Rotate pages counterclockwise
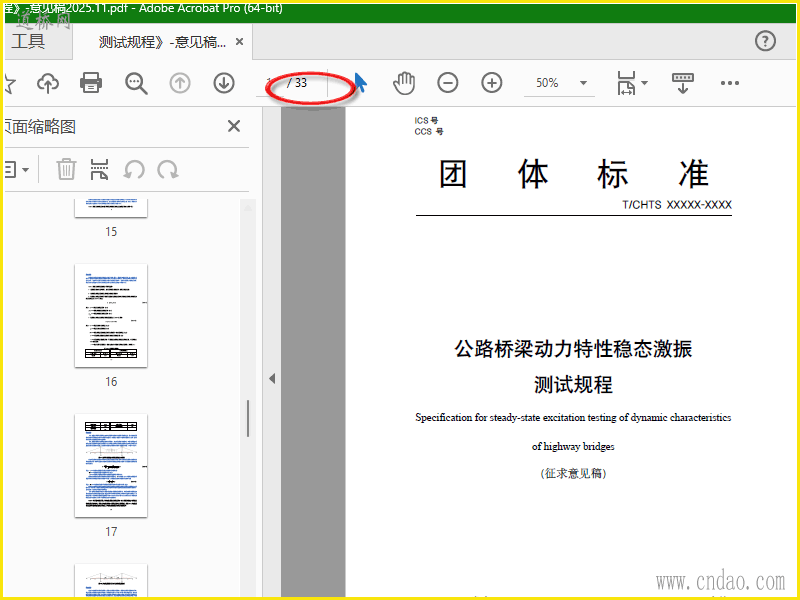800x600 pixels. pyautogui.click(x=134, y=169)
